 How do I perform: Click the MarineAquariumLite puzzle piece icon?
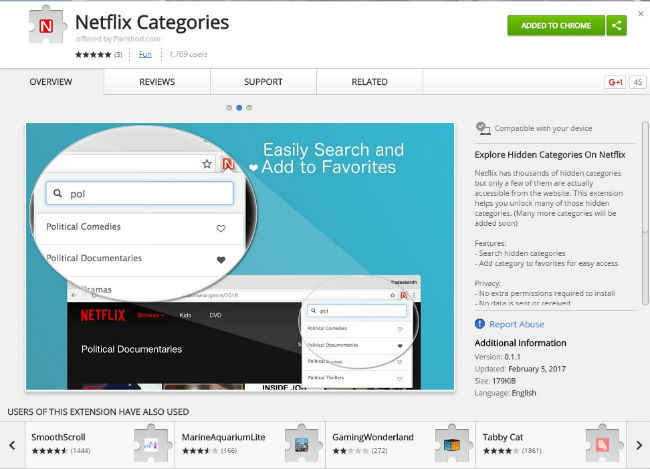point(301,444)
